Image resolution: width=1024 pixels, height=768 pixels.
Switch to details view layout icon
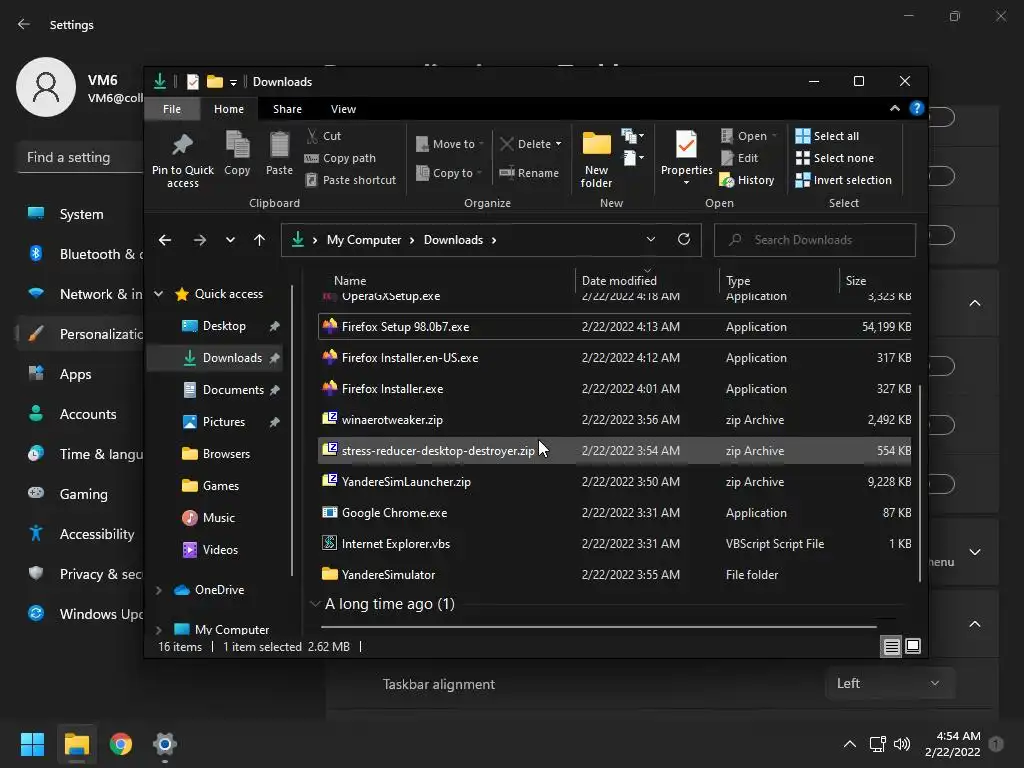pos(891,646)
